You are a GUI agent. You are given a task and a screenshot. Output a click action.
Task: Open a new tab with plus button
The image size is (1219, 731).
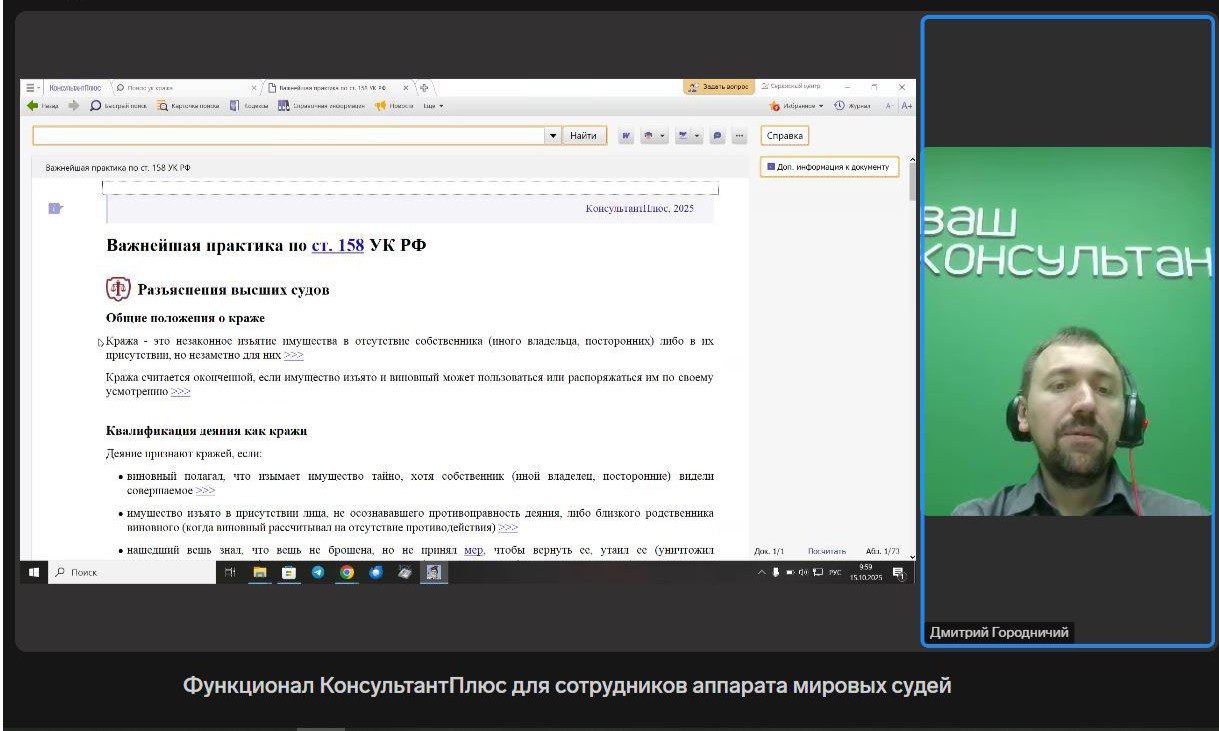coord(424,88)
